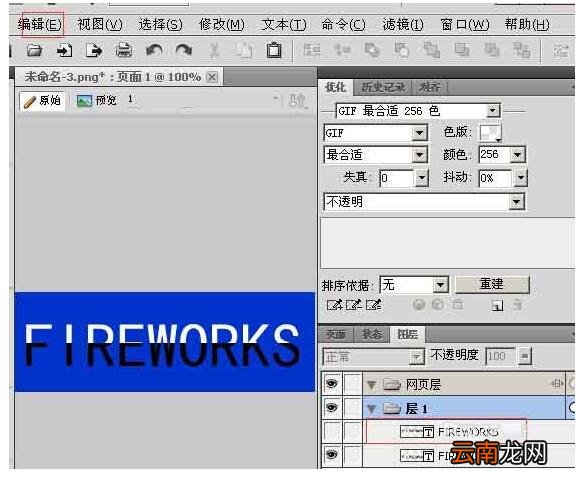The width and height of the screenshot is (584, 481).
Task: Click the delete color trash icon
Action: [517, 305]
